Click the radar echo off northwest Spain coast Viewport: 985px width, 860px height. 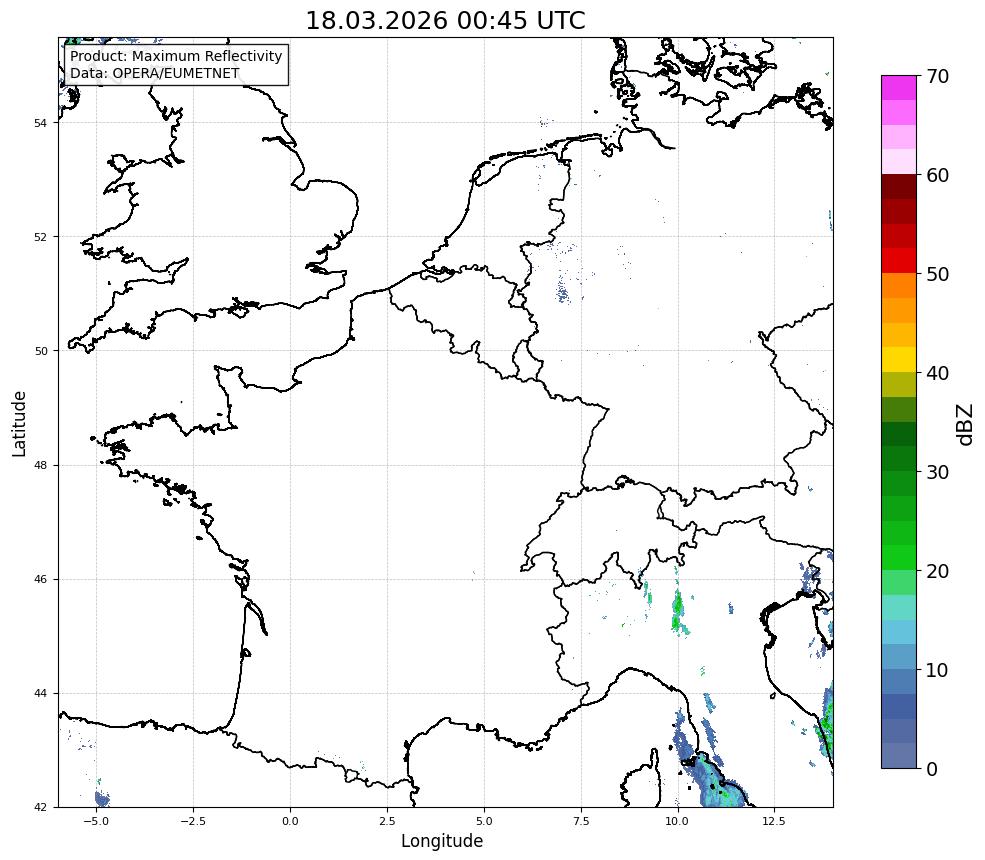tap(102, 799)
